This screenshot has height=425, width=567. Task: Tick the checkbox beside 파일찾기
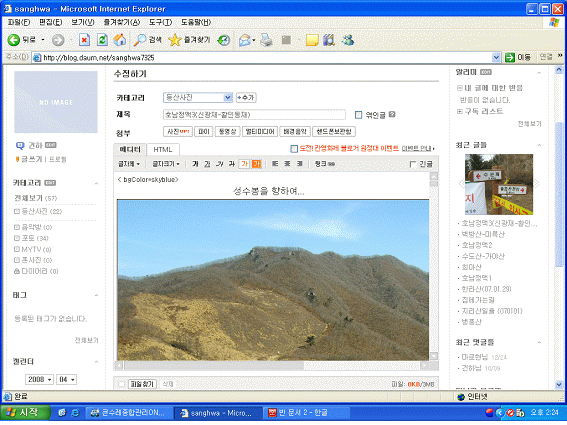coord(122,384)
